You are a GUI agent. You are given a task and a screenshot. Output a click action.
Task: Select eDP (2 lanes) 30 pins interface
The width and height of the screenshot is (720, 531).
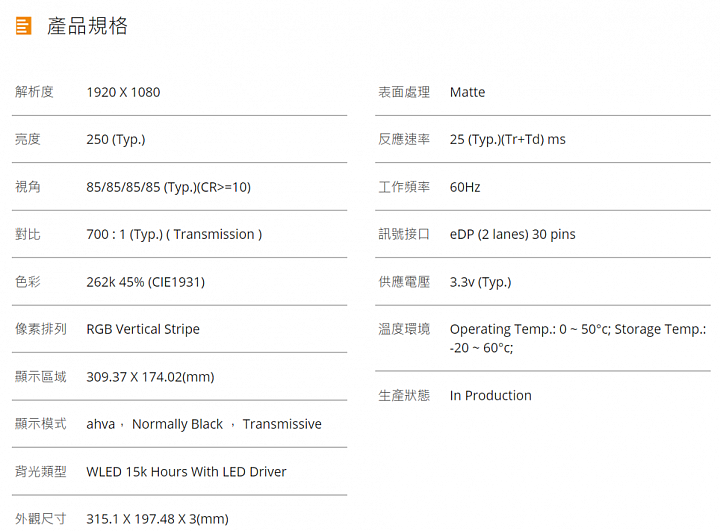click(x=512, y=234)
